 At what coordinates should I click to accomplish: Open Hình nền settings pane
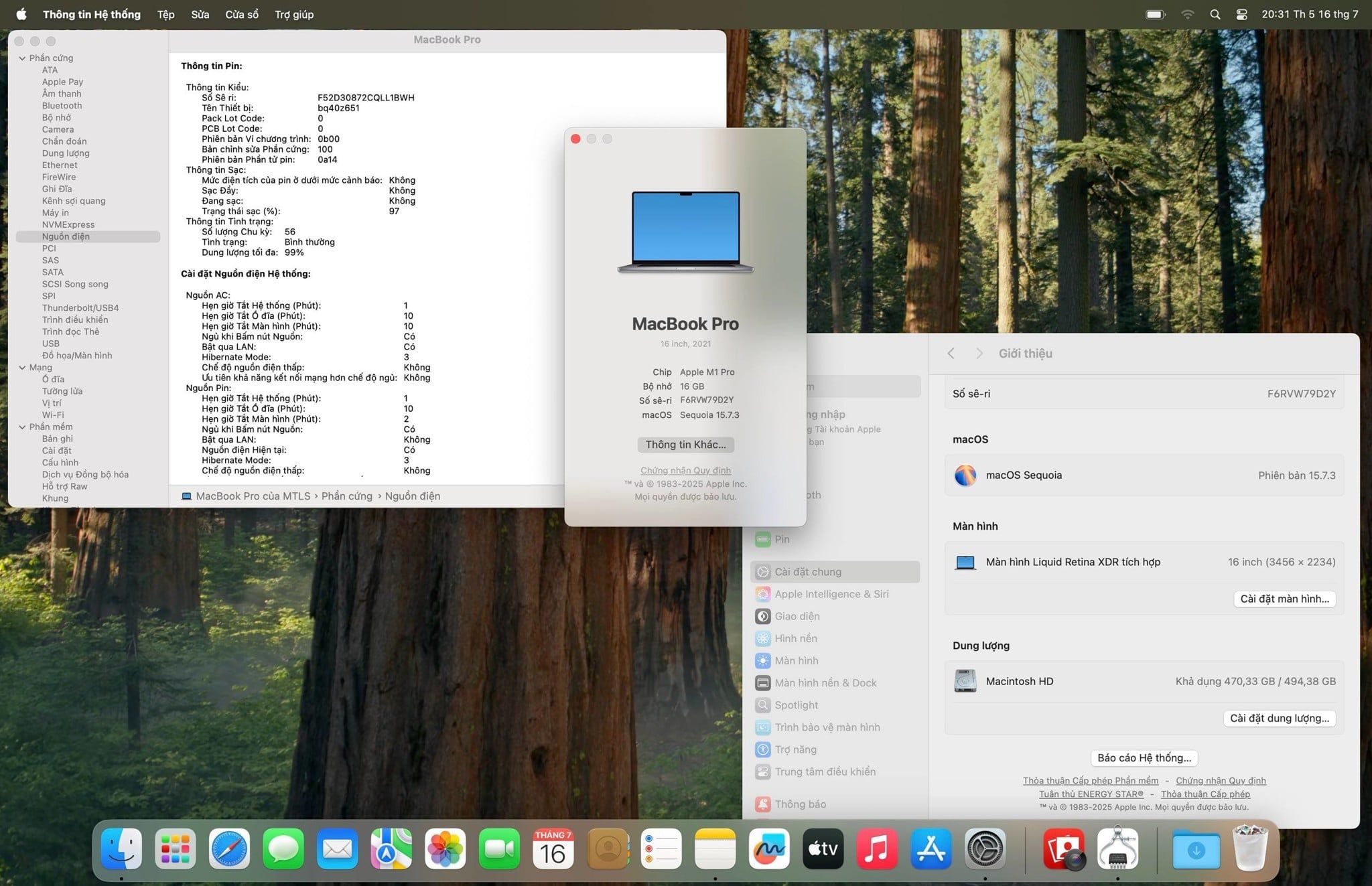(835, 638)
